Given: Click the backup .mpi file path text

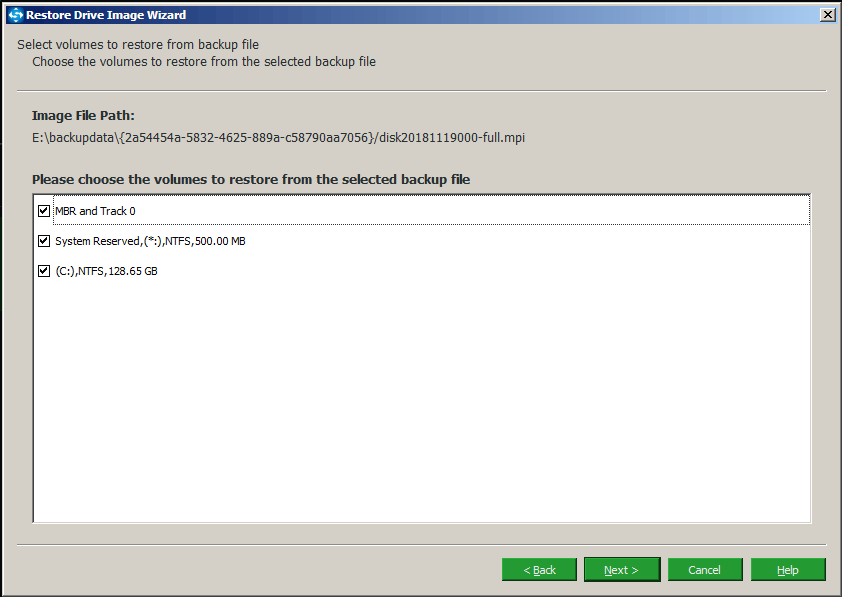Looking at the screenshot, I should coord(278,137).
